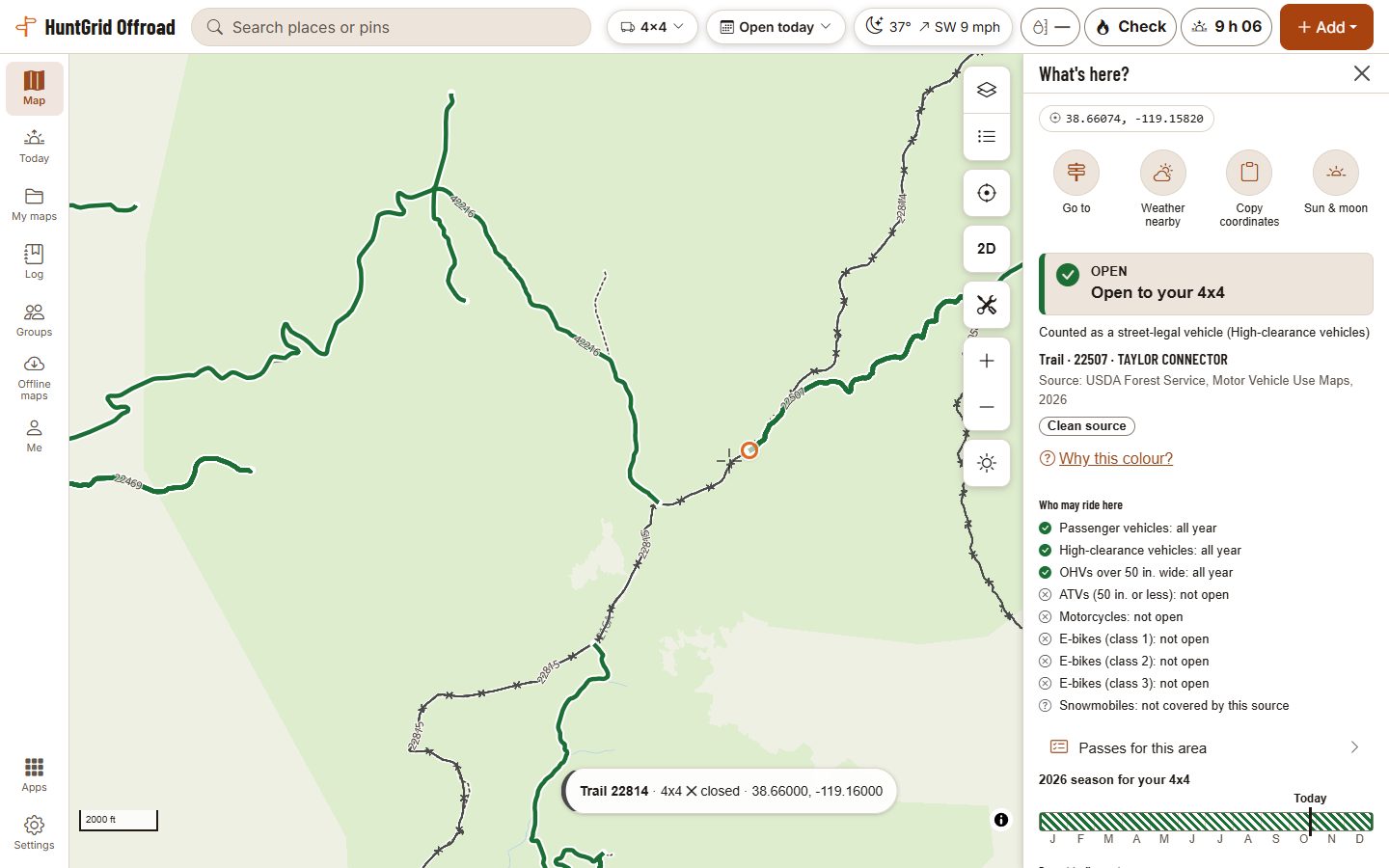Image resolution: width=1389 pixels, height=868 pixels.
Task: Open My maps in the sidebar
Action: (x=35, y=203)
